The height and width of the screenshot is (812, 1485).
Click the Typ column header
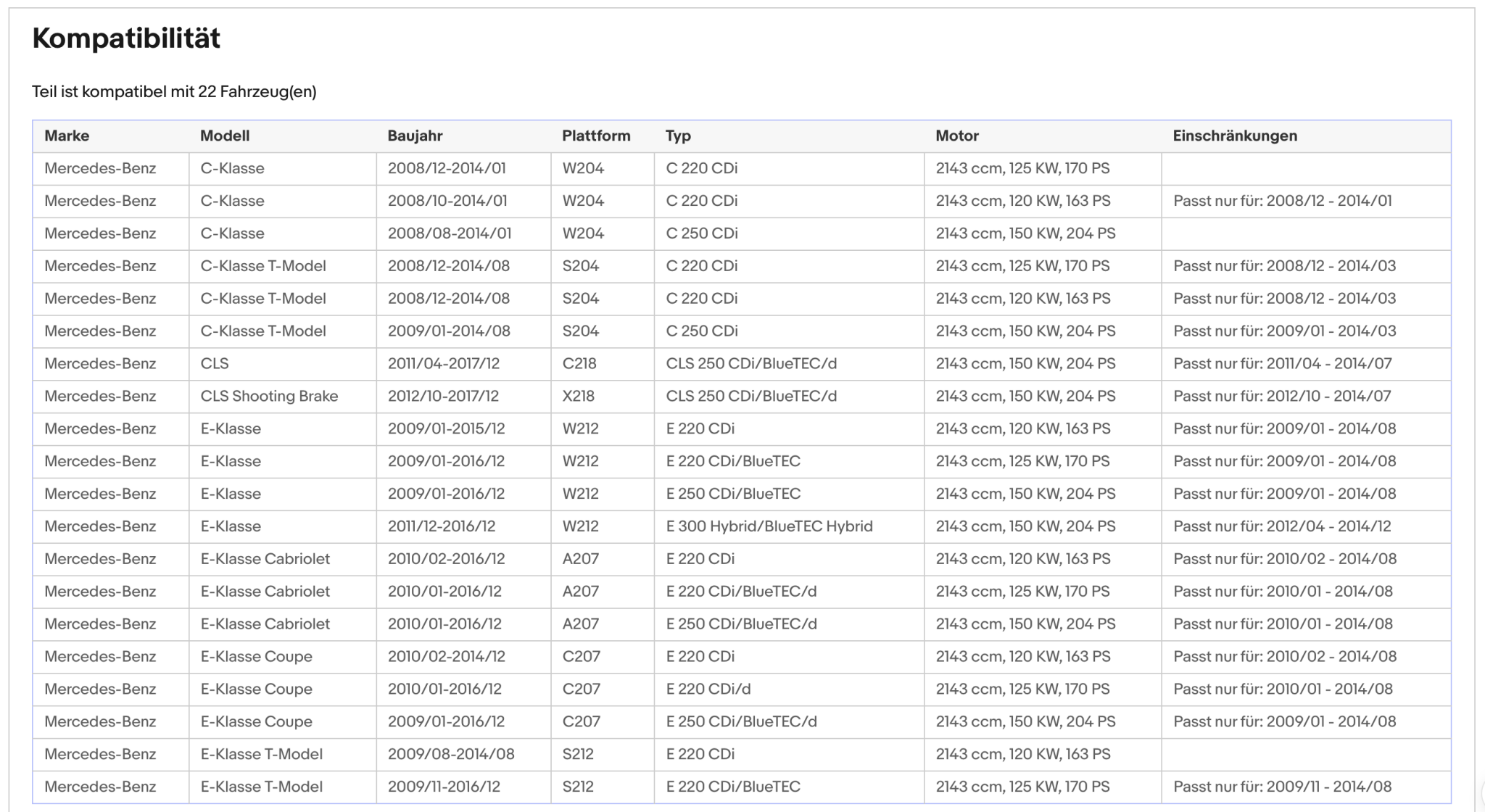coord(678,136)
